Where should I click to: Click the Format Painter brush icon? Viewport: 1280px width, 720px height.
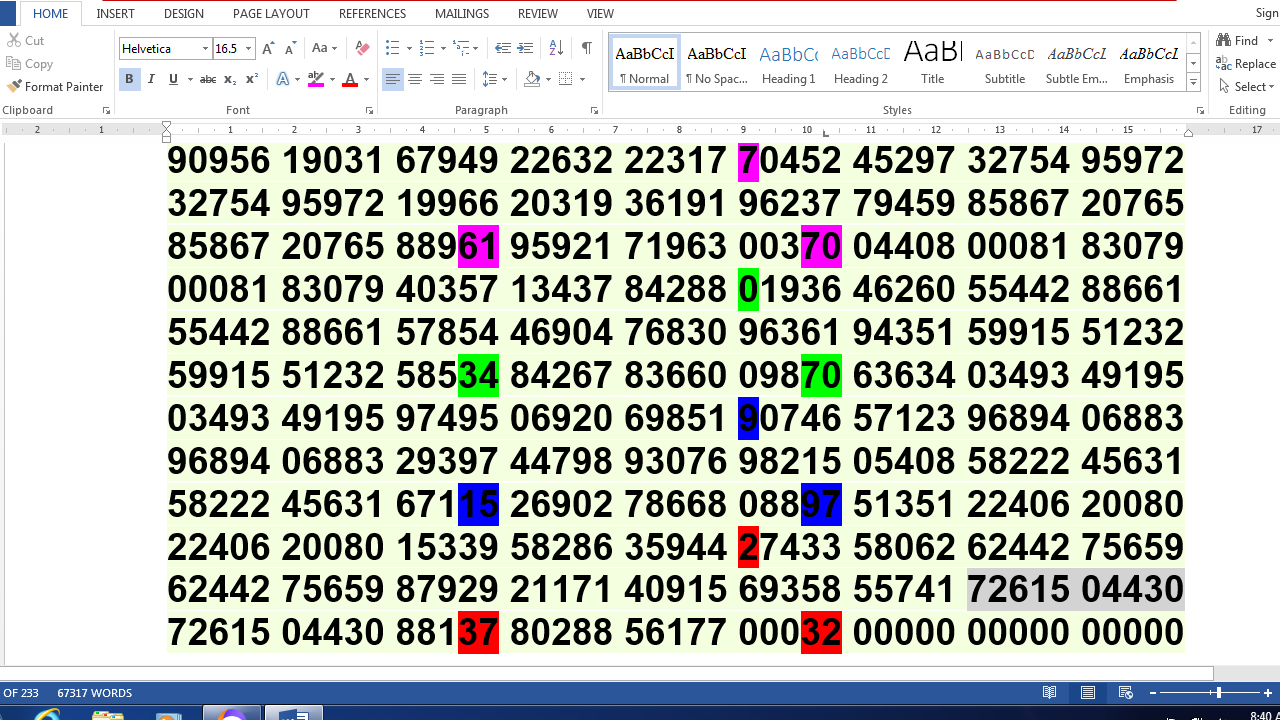pos(14,87)
